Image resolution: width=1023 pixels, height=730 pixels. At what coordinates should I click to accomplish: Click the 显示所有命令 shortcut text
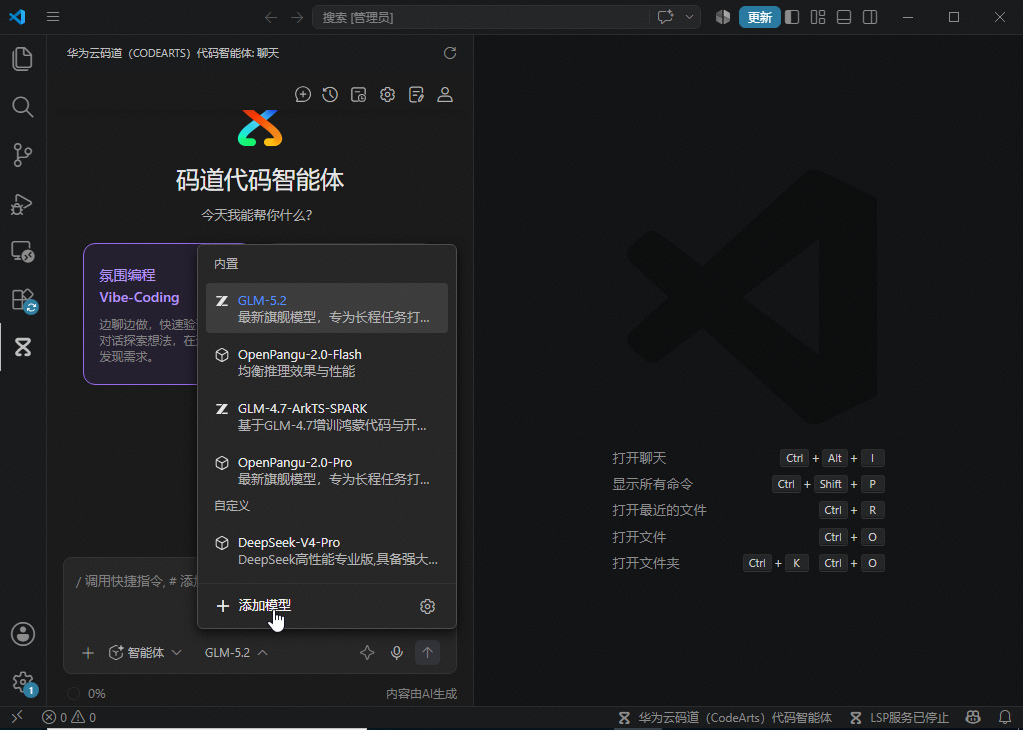tap(652, 484)
